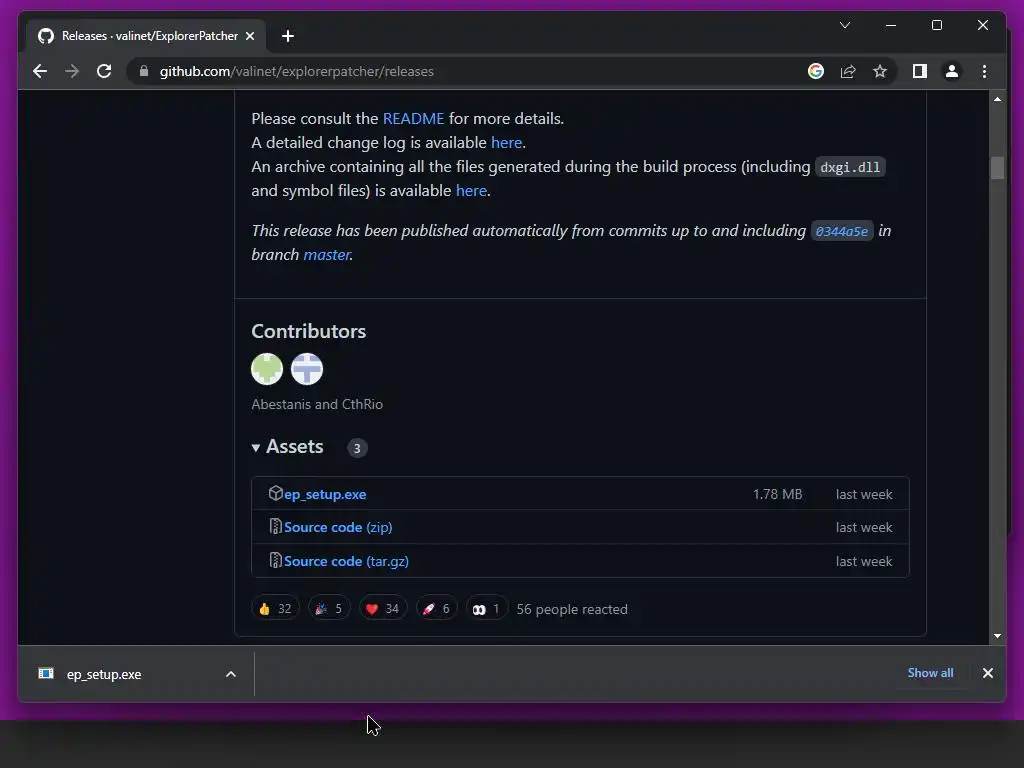Viewport: 1024px width, 768px height.
Task: Toggle the thumbs up reaction
Action: [275, 609]
